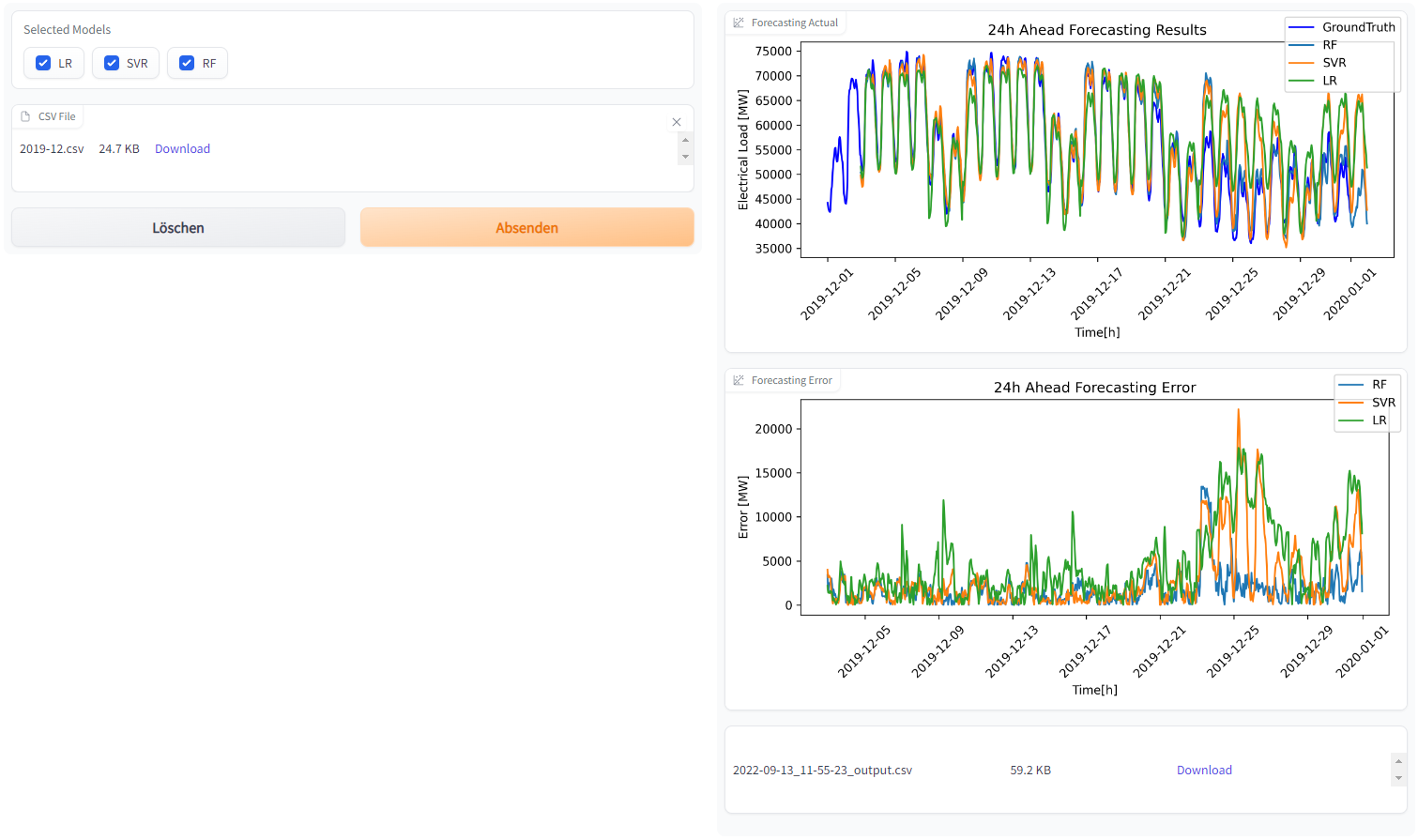This screenshot has width=1418, height=840.
Task: Toggle the LR model checkbox
Action: (x=43, y=63)
